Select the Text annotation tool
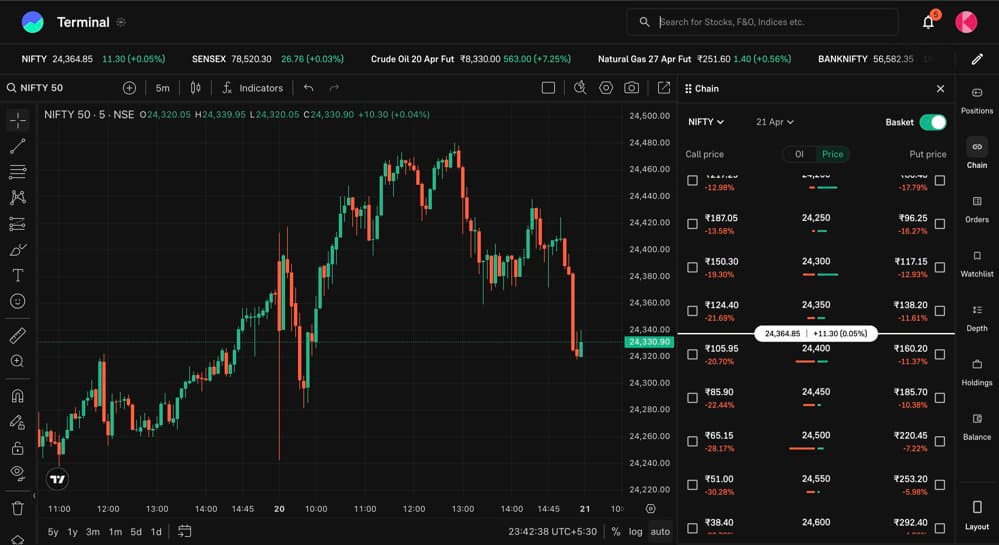Image resolution: width=999 pixels, height=545 pixels. click(17, 275)
